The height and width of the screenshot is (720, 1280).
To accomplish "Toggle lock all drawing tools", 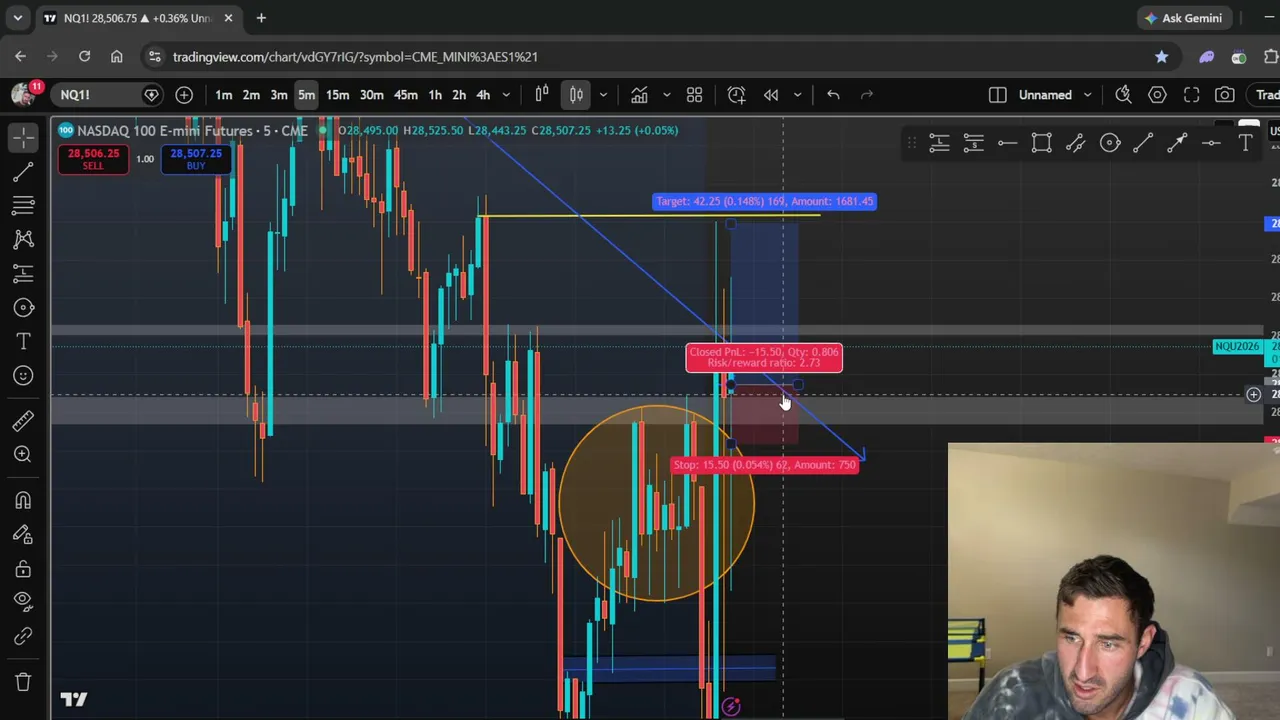I will tap(23, 568).
